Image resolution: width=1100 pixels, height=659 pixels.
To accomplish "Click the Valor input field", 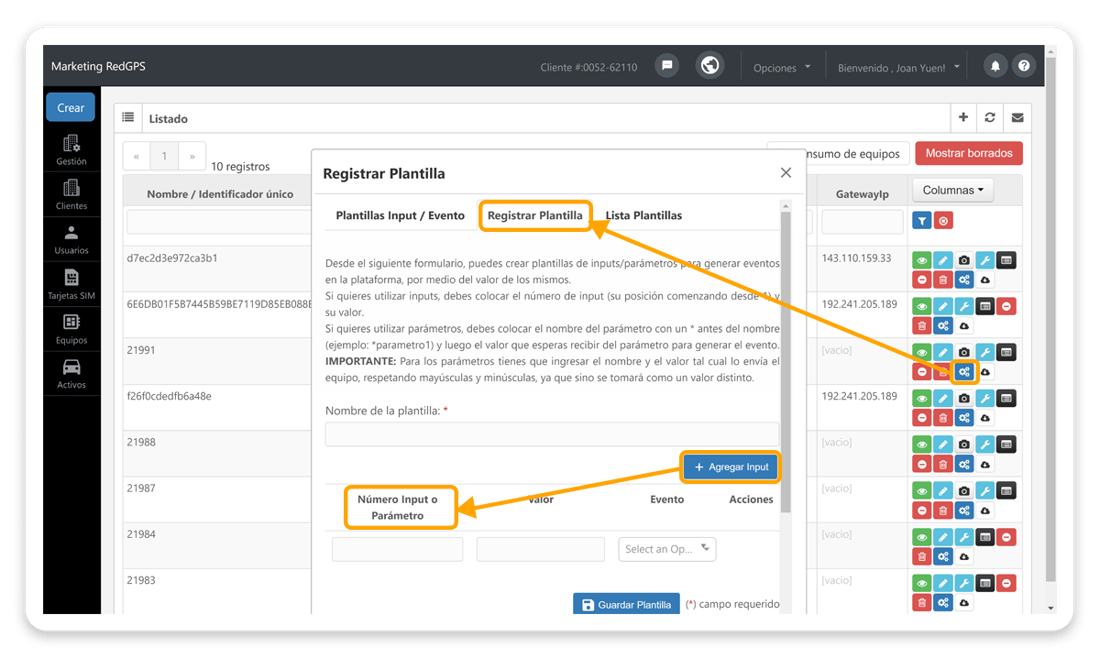I will pos(540,549).
